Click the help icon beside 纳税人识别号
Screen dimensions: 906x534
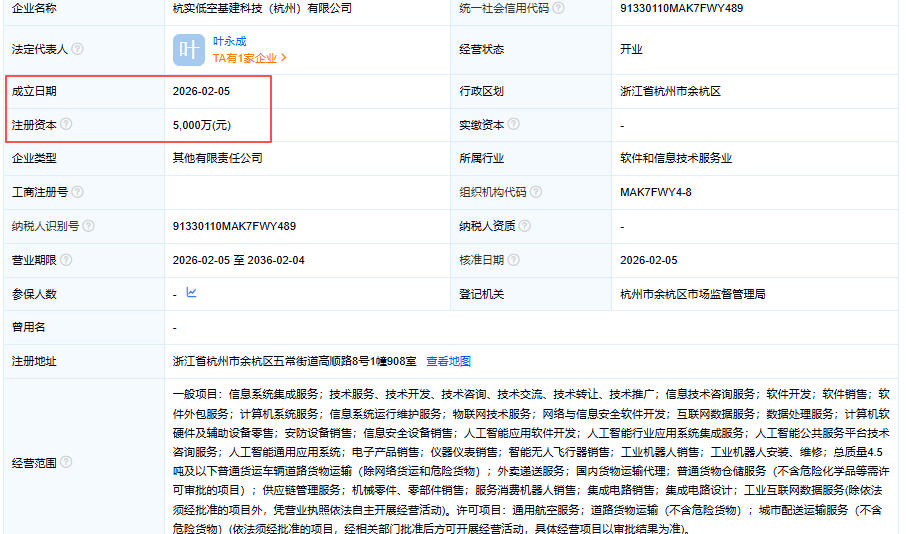[88, 226]
